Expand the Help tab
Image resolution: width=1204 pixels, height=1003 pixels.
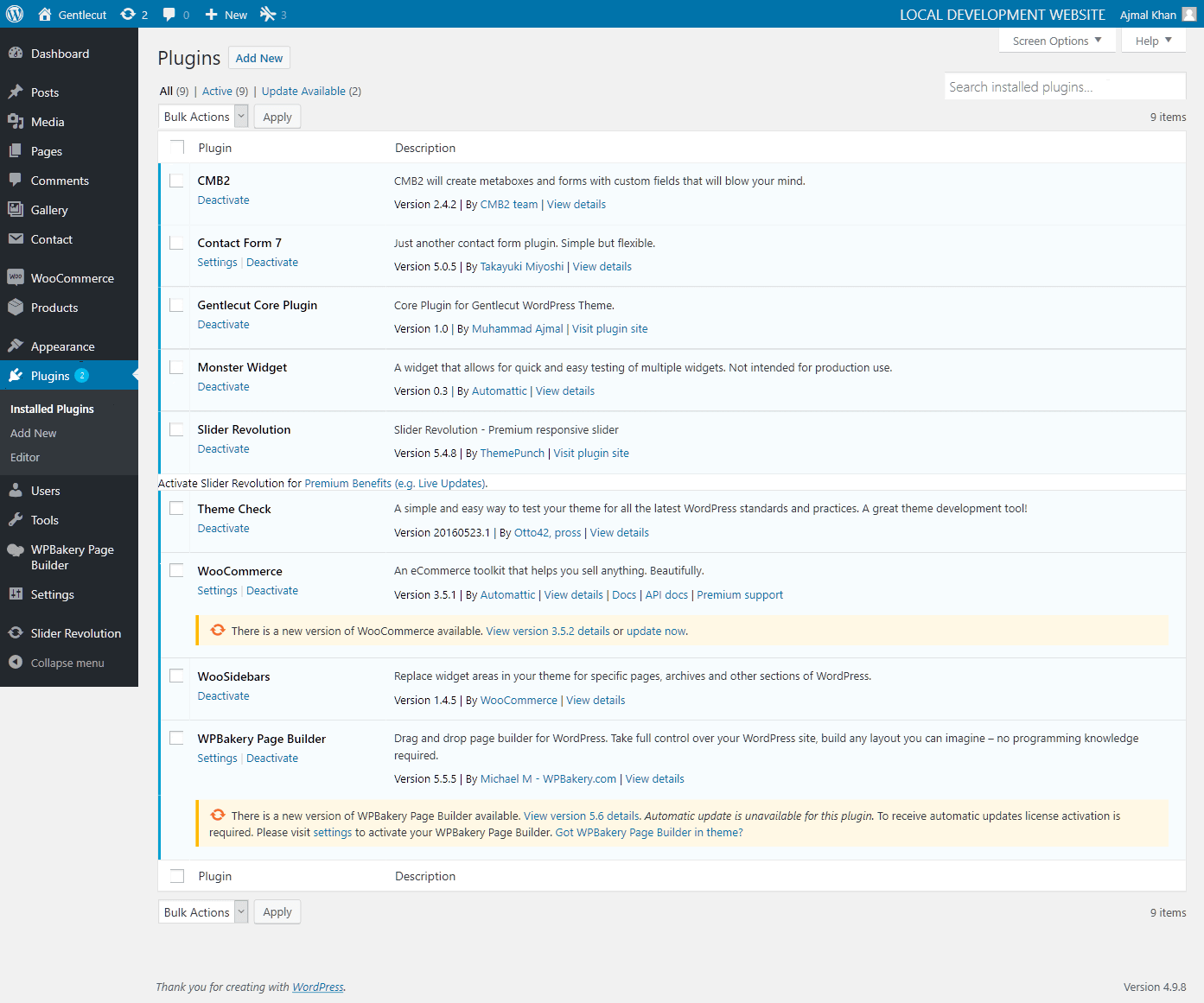pyautogui.click(x=1153, y=41)
